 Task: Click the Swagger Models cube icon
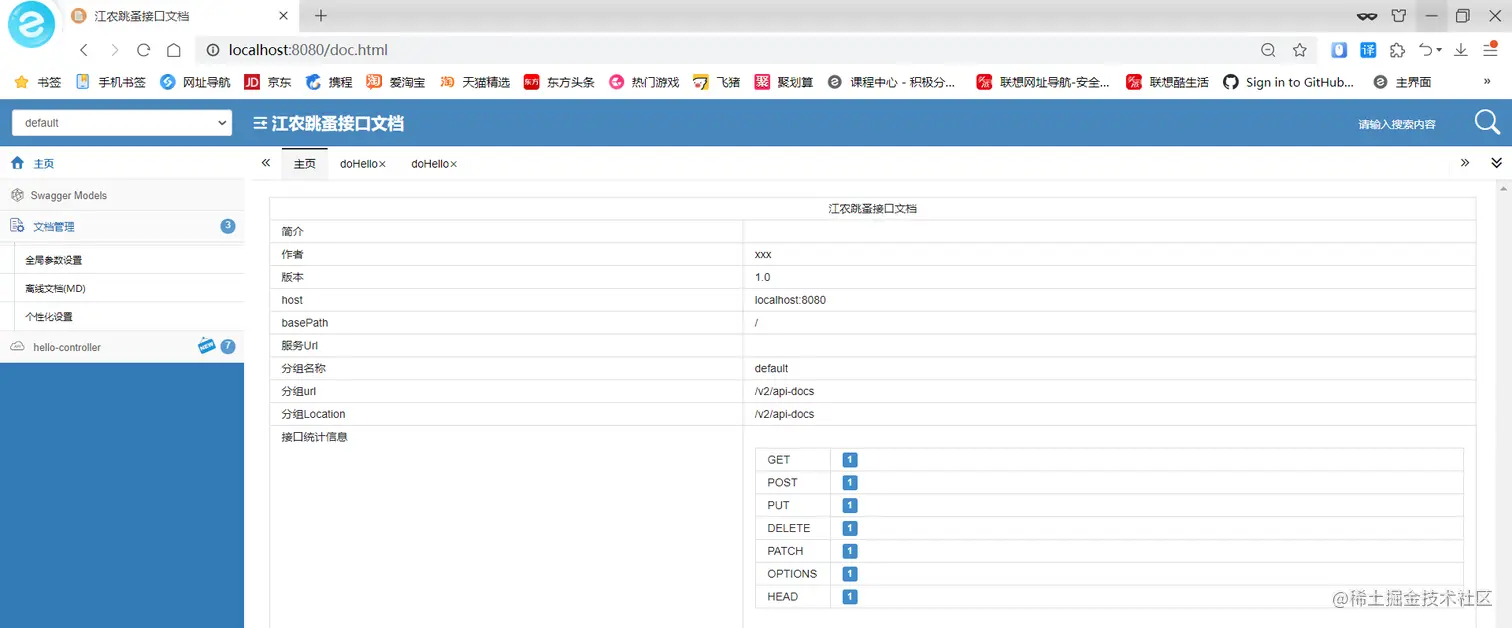(17, 195)
